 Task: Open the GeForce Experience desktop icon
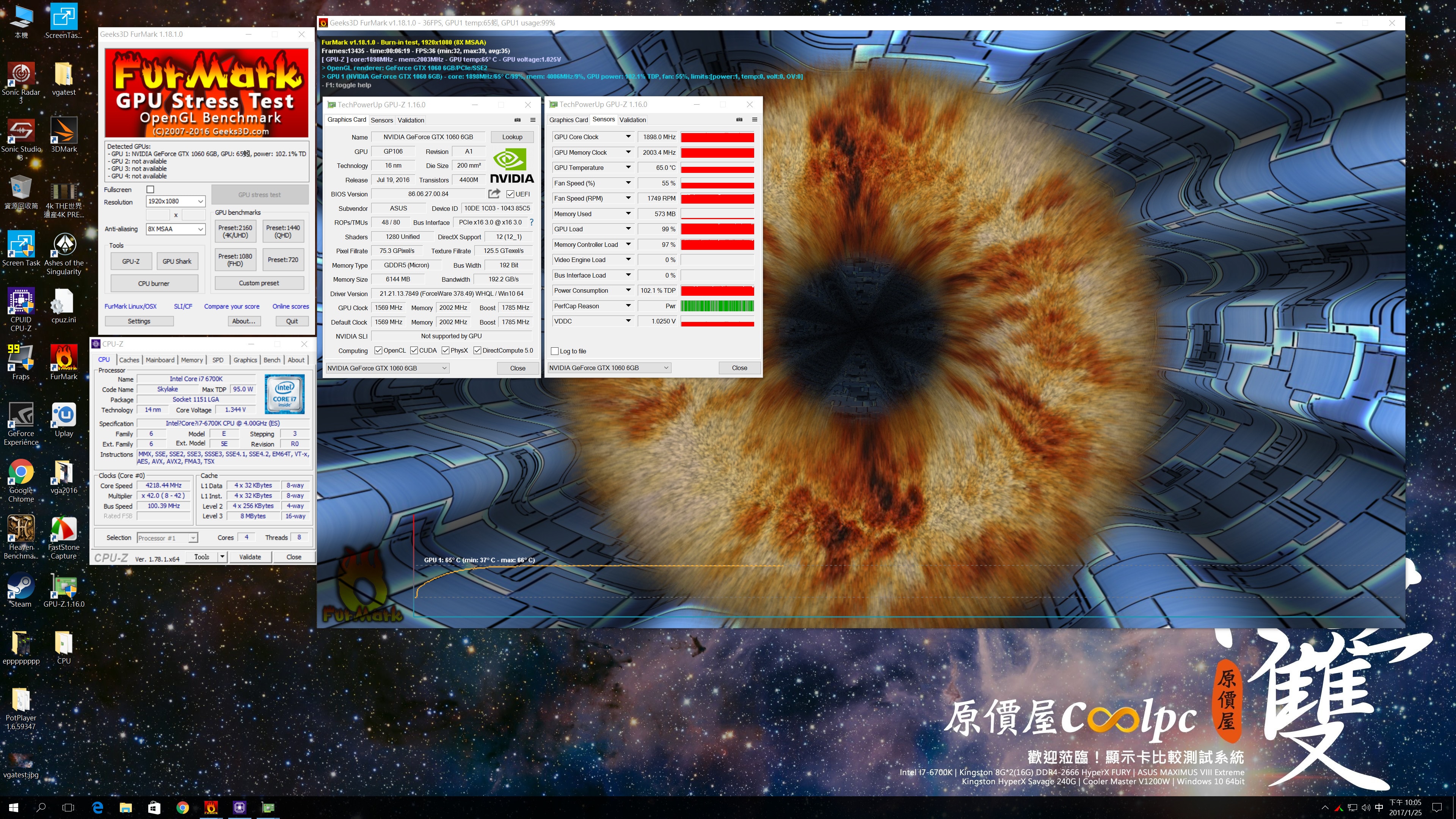pyautogui.click(x=21, y=424)
